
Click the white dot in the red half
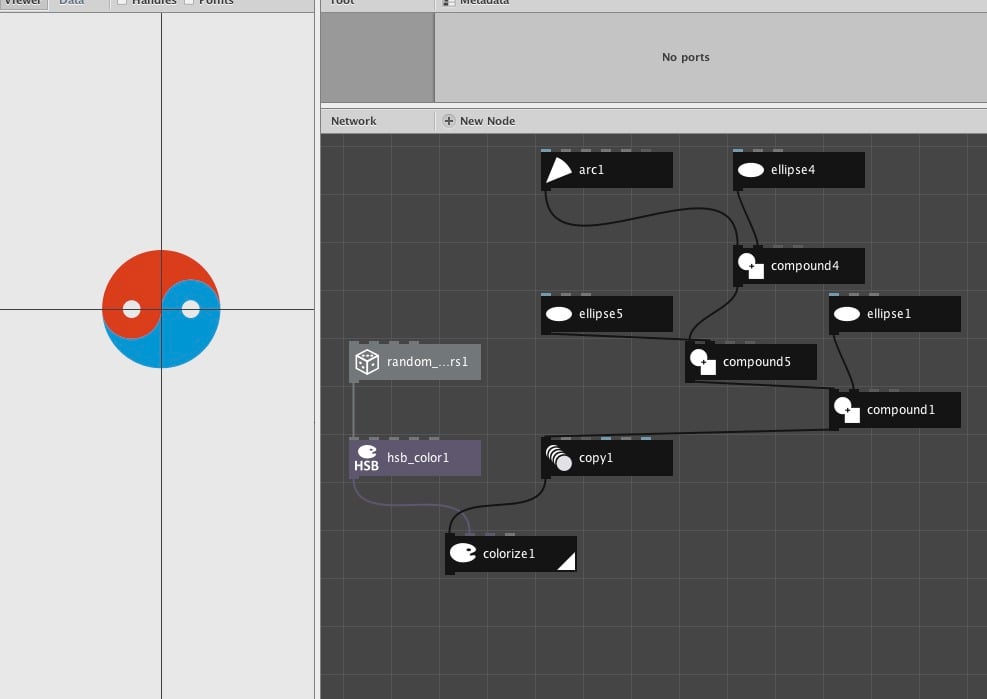pyautogui.click(x=132, y=309)
